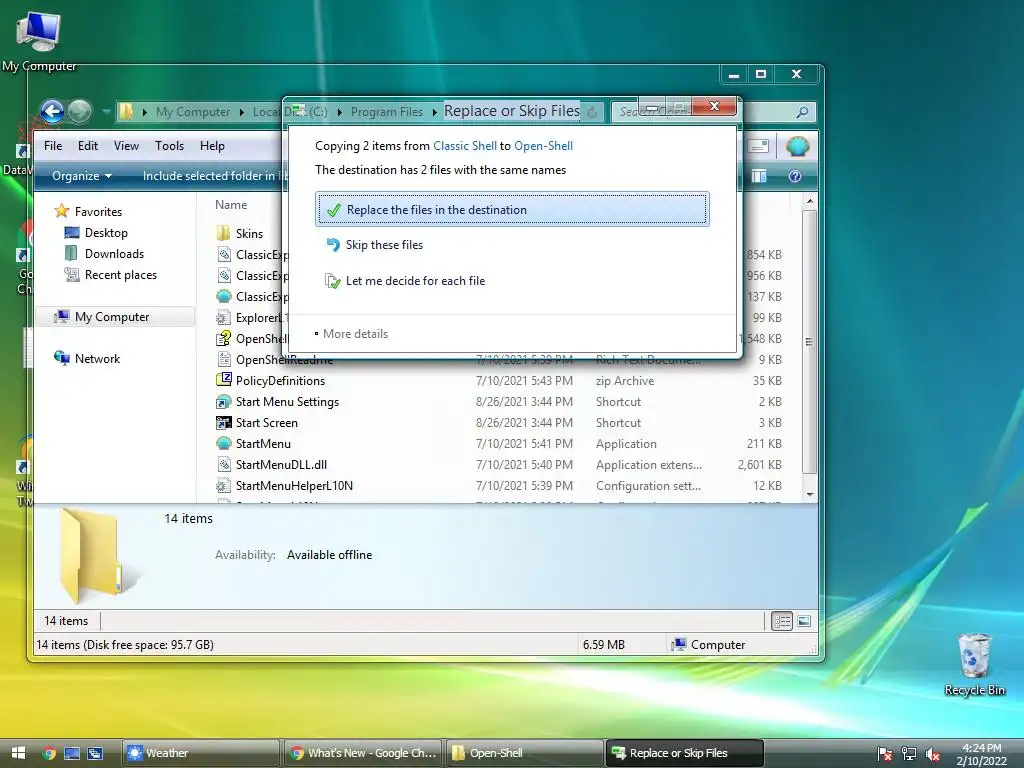This screenshot has height=768, width=1024.
Task: Click the muted volume tray icon
Action: (933, 754)
